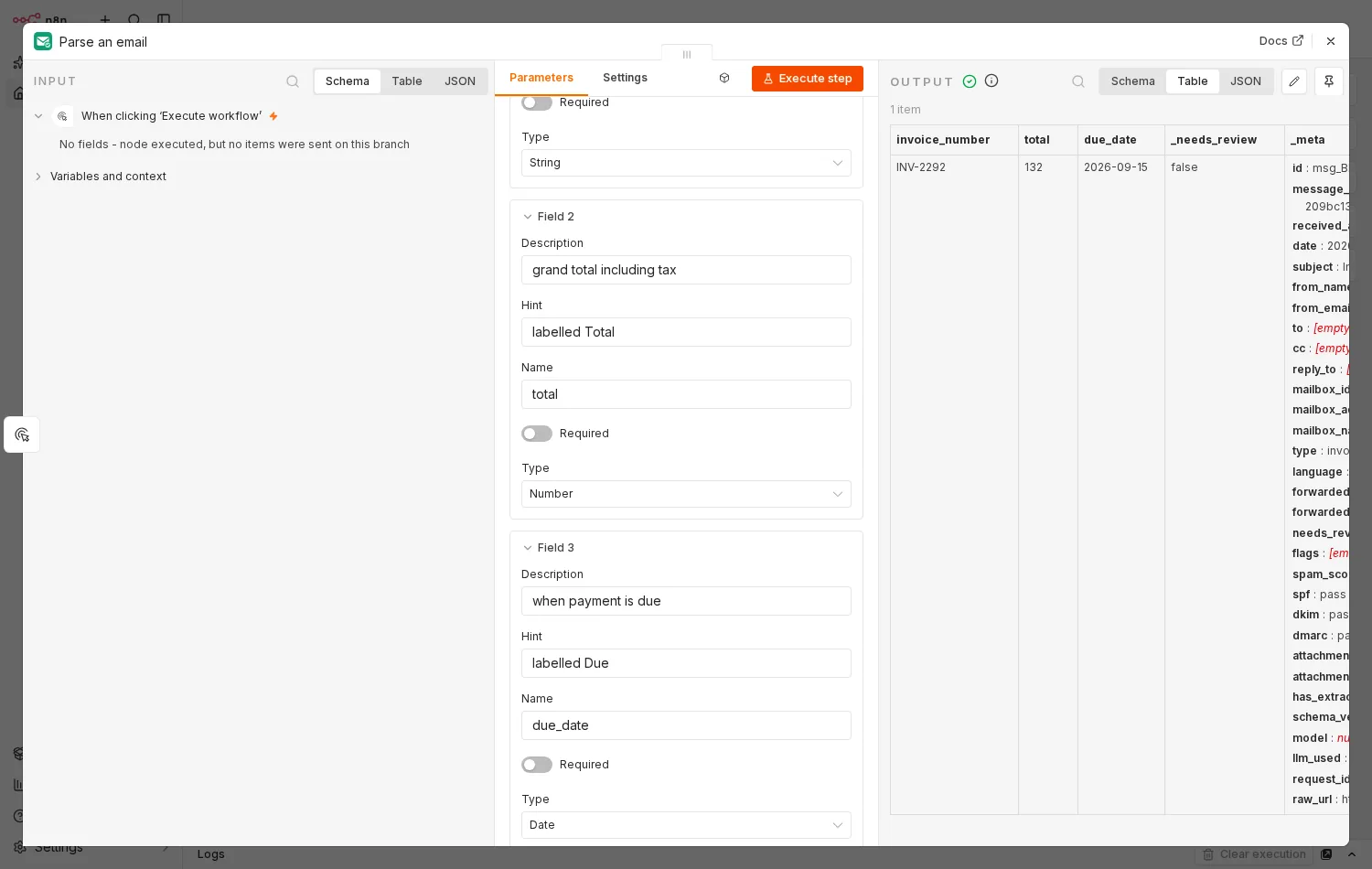
Task: Open the Type dropdown showing Date
Action: point(686,825)
